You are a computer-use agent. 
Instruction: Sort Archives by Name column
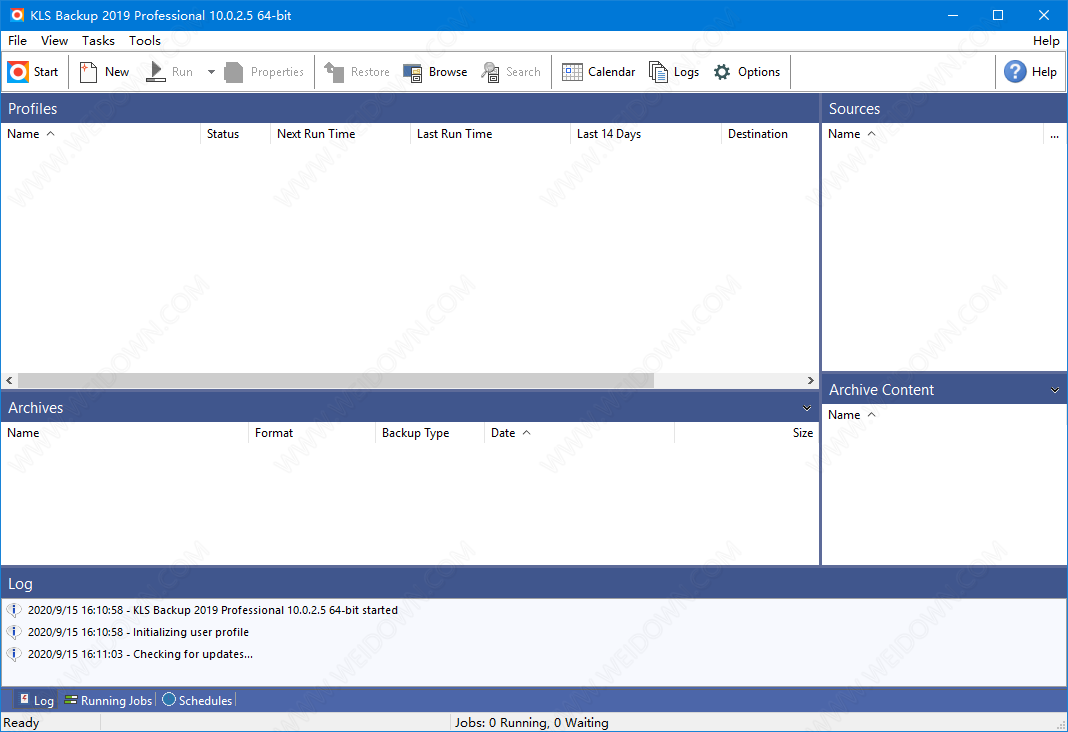click(125, 433)
